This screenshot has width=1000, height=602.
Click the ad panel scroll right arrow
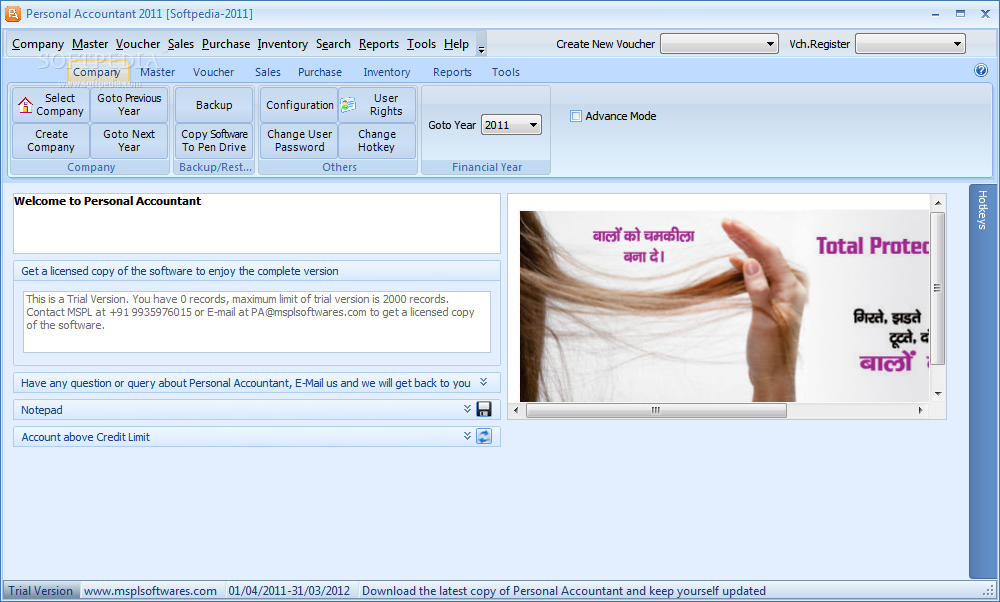pos(920,410)
